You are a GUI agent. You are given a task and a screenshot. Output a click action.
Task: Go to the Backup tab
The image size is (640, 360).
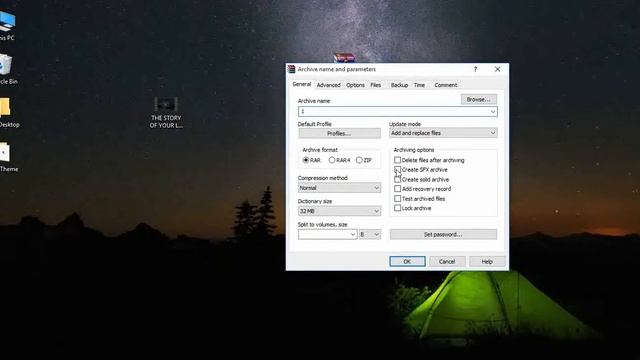(x=399, y=85)
